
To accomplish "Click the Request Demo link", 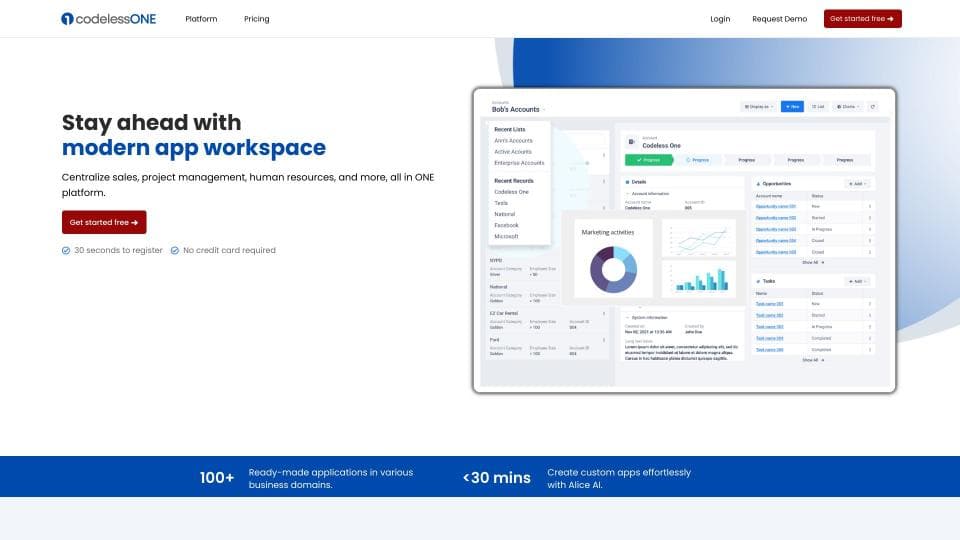I will click(779, 19).
